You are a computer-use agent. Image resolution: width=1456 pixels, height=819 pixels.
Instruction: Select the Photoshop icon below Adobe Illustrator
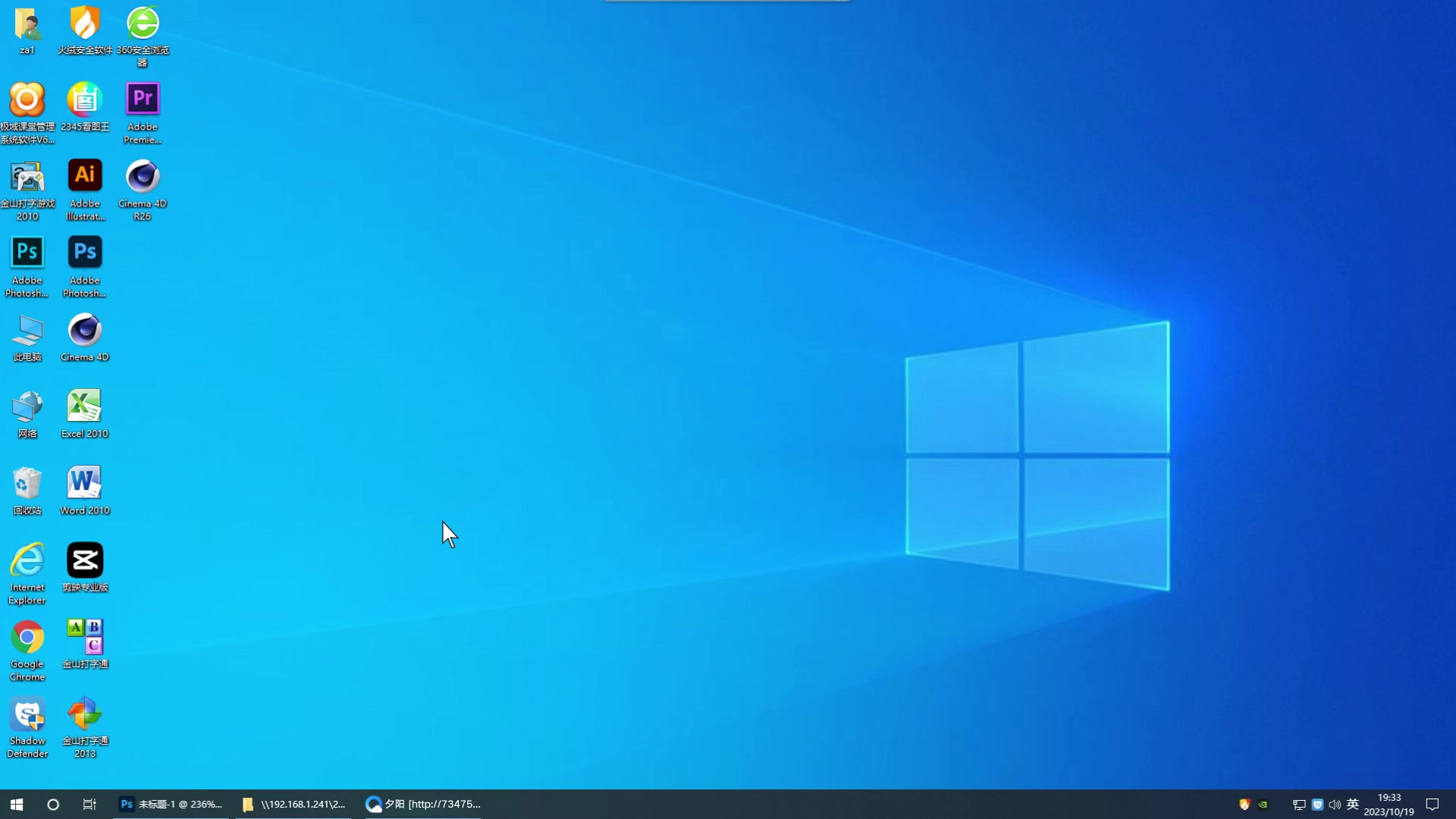[x=85, y=266]
